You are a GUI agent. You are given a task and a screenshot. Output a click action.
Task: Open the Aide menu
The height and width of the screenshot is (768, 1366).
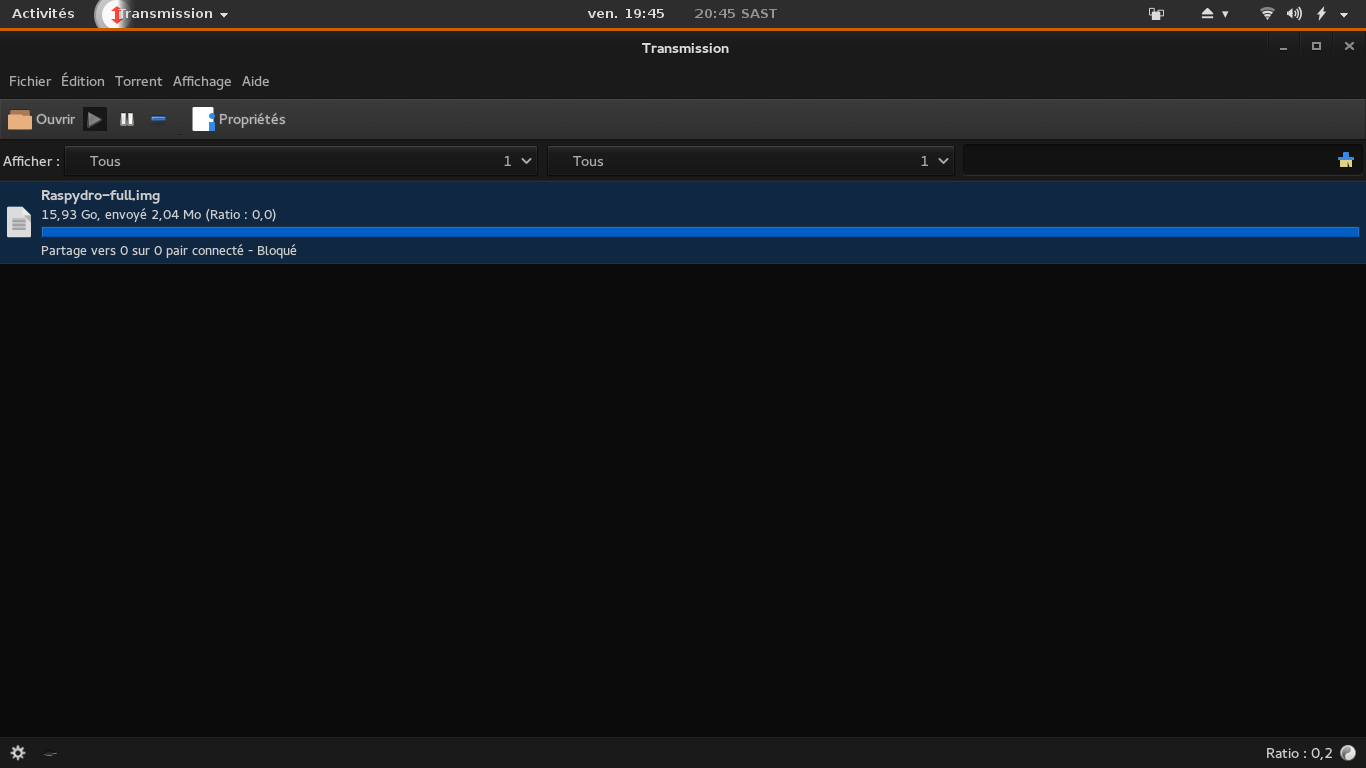coord(256,82)
